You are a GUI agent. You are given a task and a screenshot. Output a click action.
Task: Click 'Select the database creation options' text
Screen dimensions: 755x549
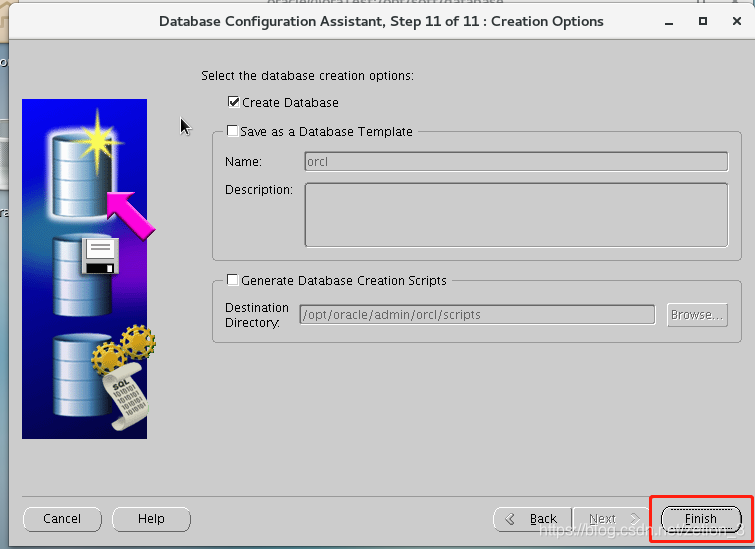[x=307, y=76]
